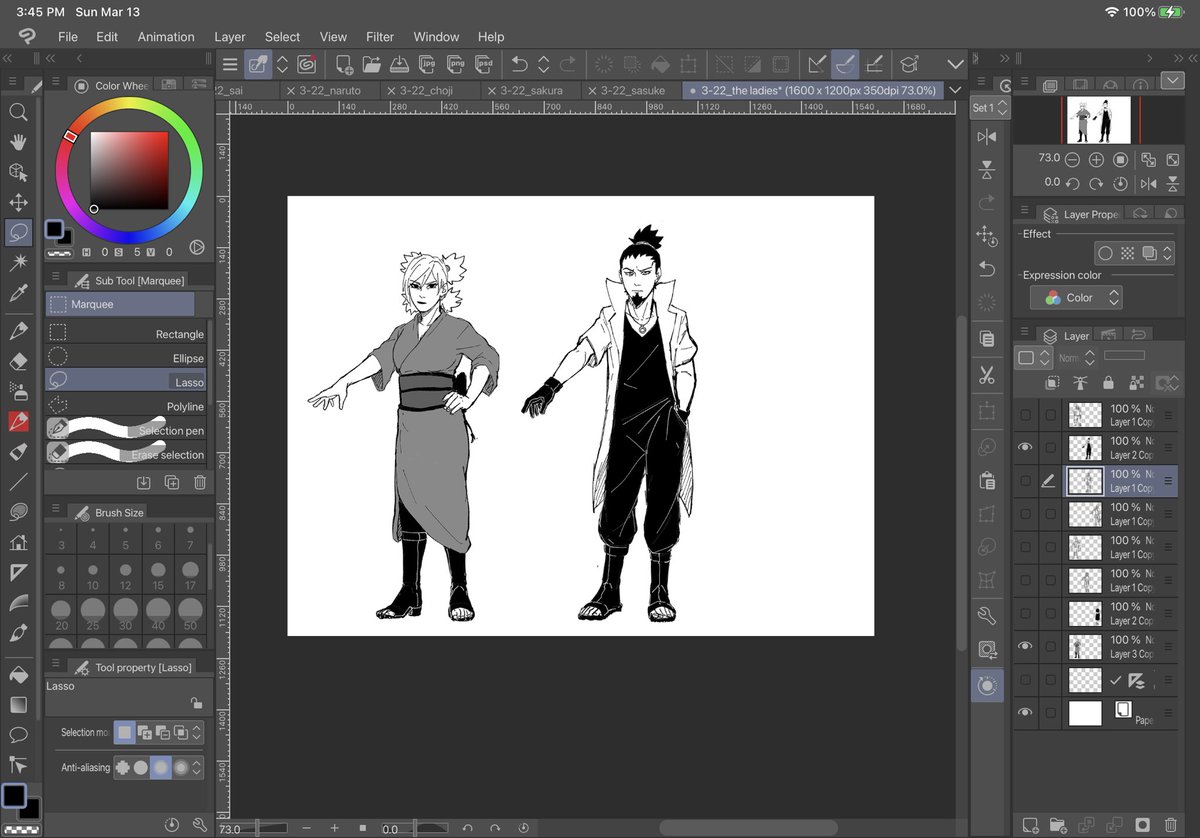Viewport: 1200px width, 838px height.
Task: Select the Hand move tool
Action: point(18,142)
